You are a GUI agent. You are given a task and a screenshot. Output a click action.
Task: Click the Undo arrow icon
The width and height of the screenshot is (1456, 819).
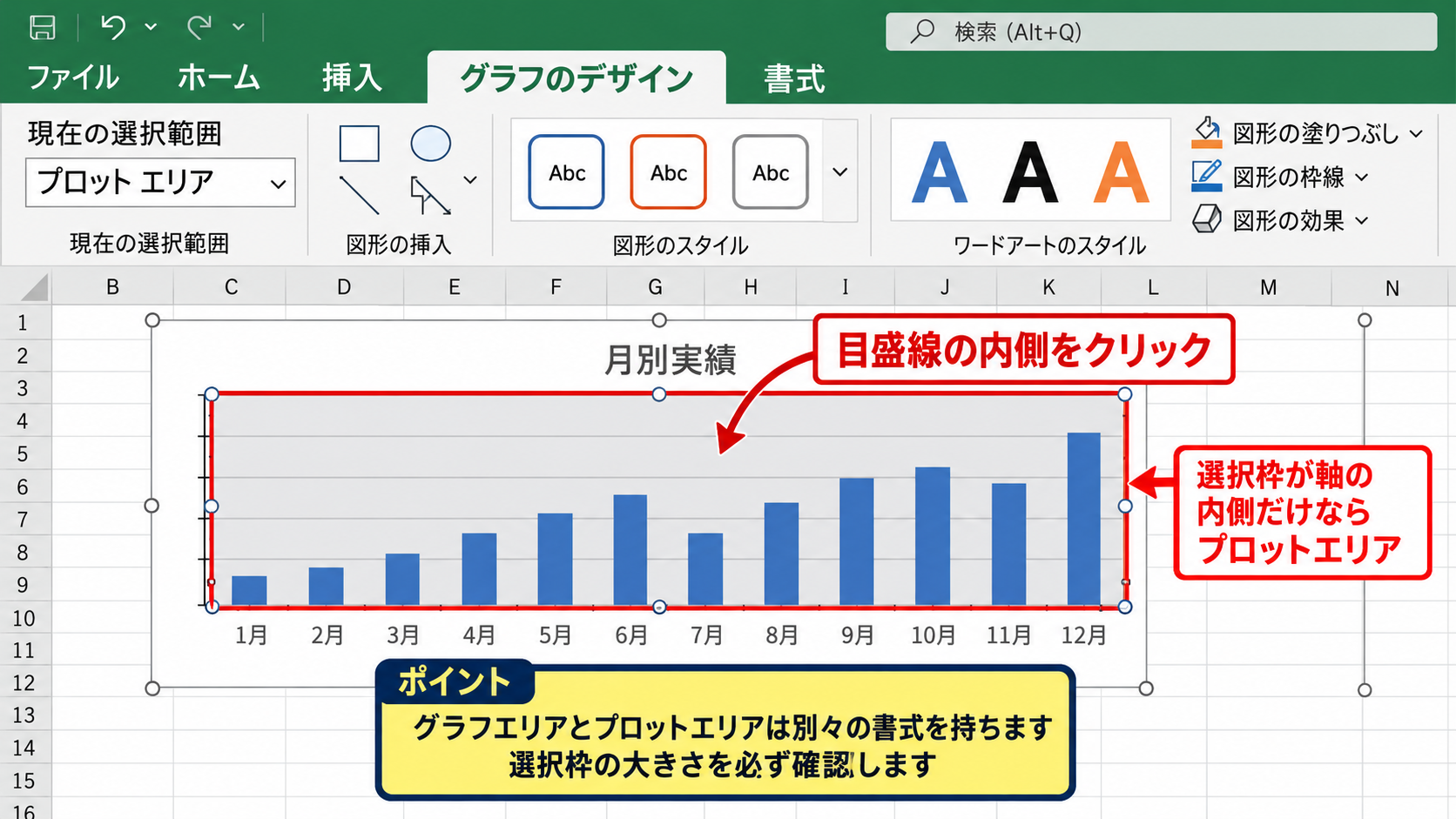pos(113,27)
